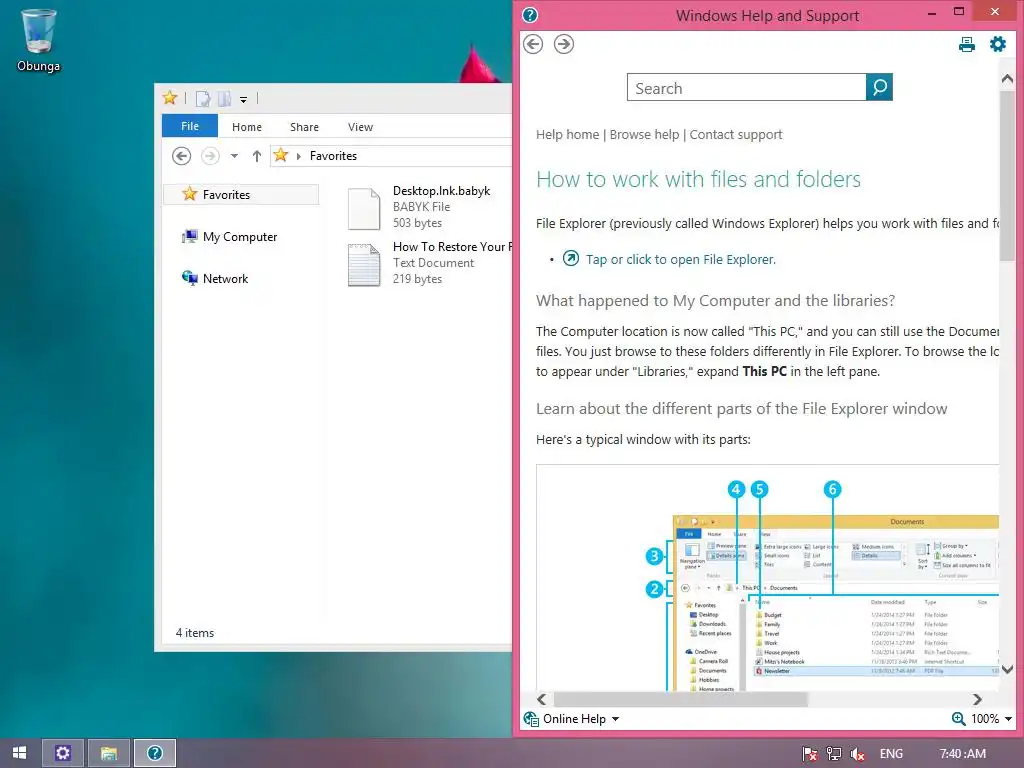
Task: Print the help topic
Action: click(967, 44)
